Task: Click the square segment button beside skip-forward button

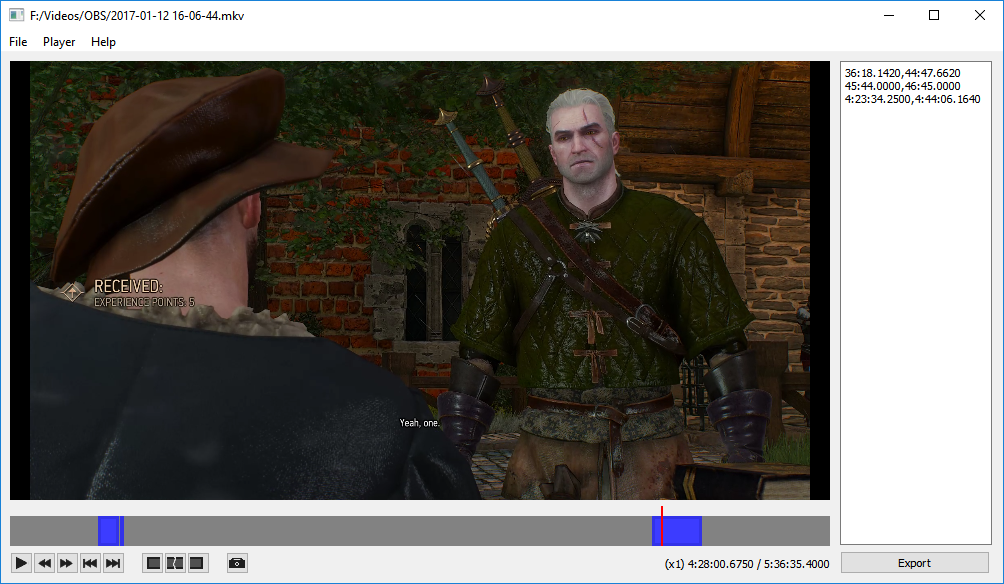Action: [x=153, y=564]
